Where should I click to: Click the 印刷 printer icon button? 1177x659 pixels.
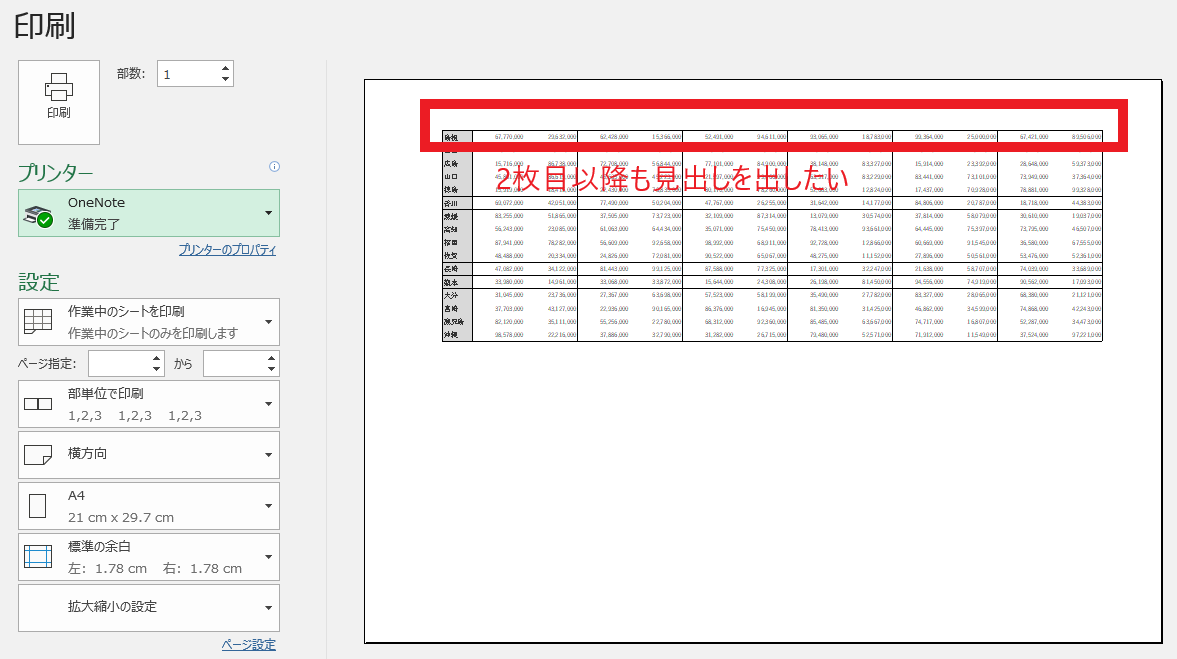(x=59, y=102)
